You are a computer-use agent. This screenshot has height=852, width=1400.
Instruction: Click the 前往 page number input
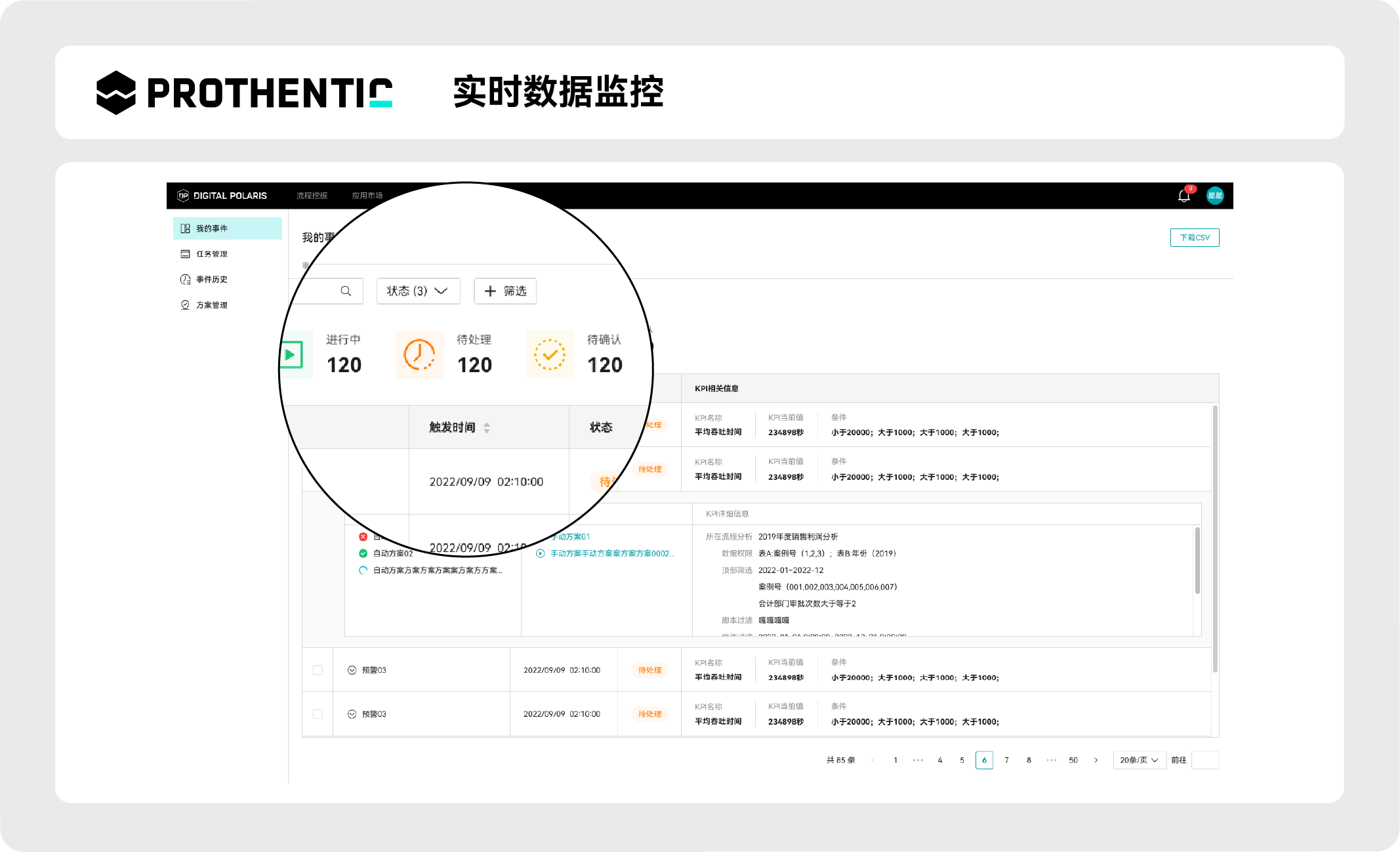(1204, 760)
